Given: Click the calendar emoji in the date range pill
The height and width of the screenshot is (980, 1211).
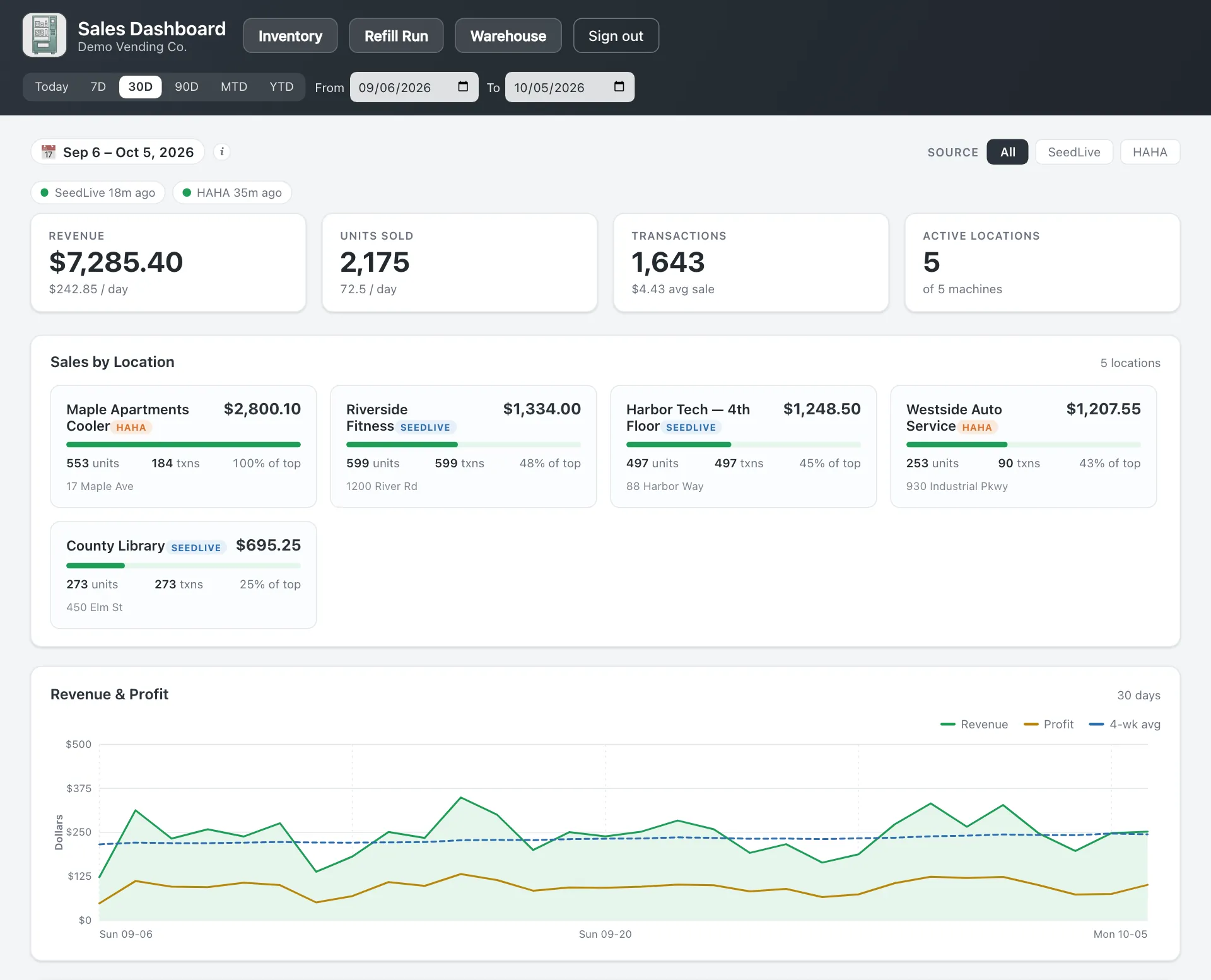Looking at the screenshot, I should (x=49, y=152).
